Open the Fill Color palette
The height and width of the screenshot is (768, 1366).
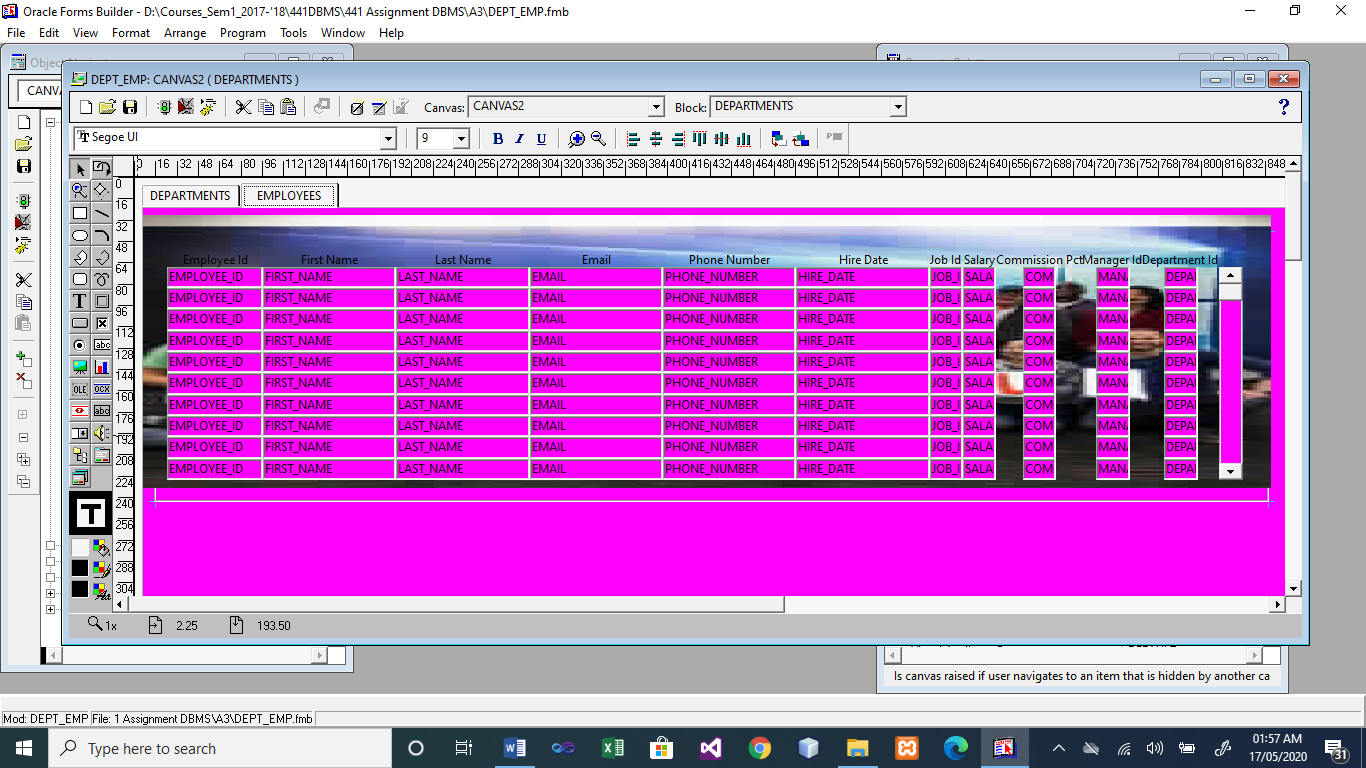(102, 548)
